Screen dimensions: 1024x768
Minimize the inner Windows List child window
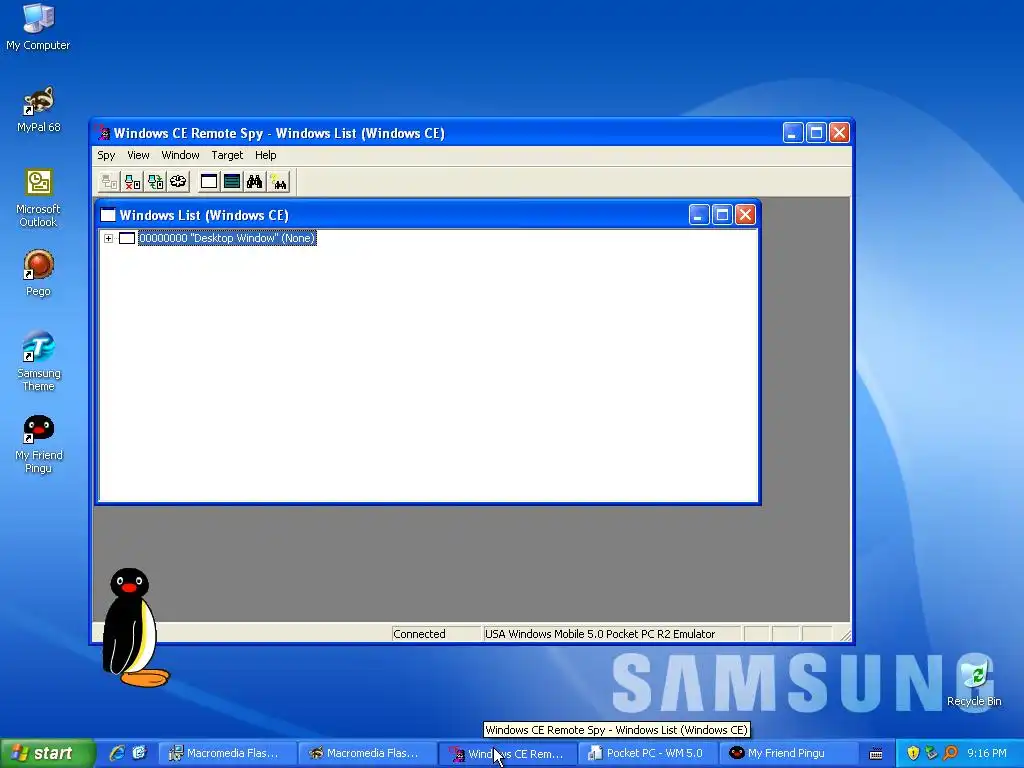pyautogui.click(x=699, y=215)
